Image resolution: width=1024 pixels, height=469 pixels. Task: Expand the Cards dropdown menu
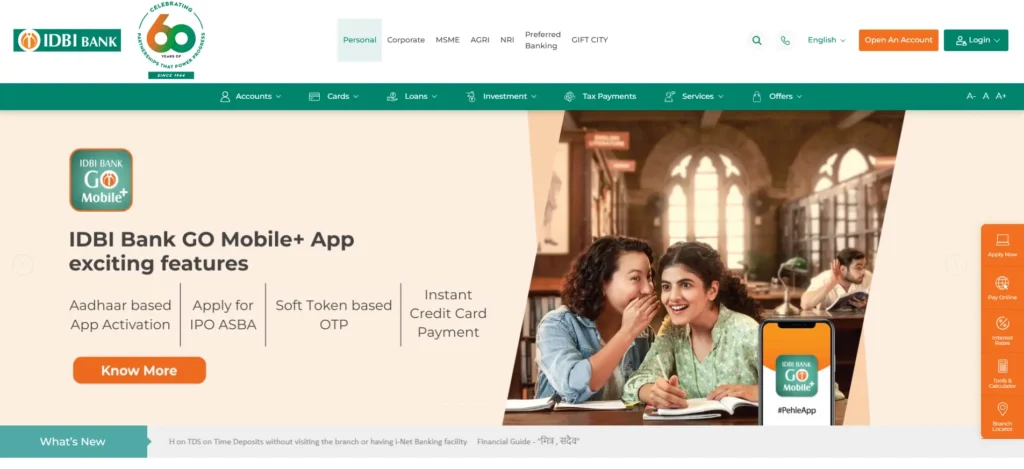click(x=334, y=96)
